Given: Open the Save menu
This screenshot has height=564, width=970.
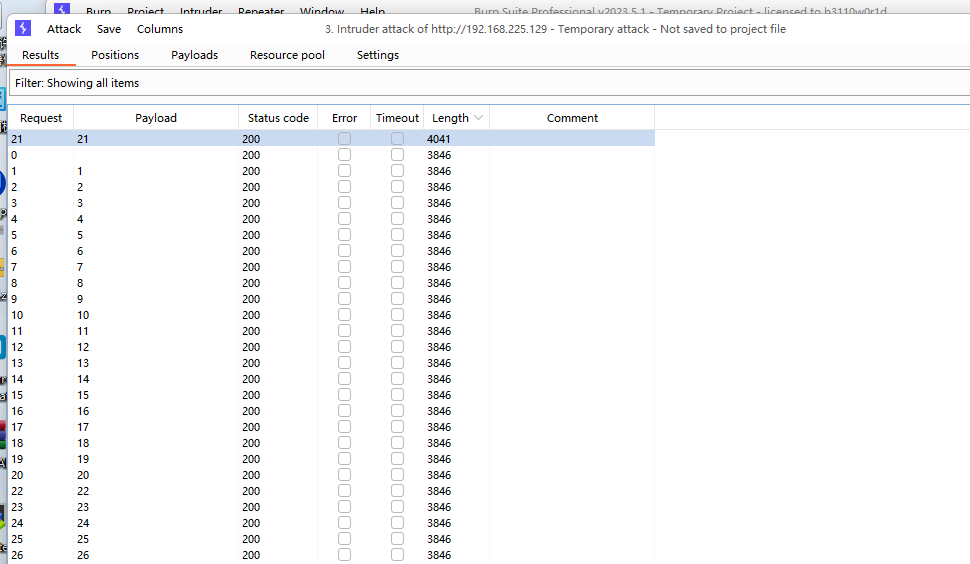Looking at the screenshot, I should (x=109, y=29).
